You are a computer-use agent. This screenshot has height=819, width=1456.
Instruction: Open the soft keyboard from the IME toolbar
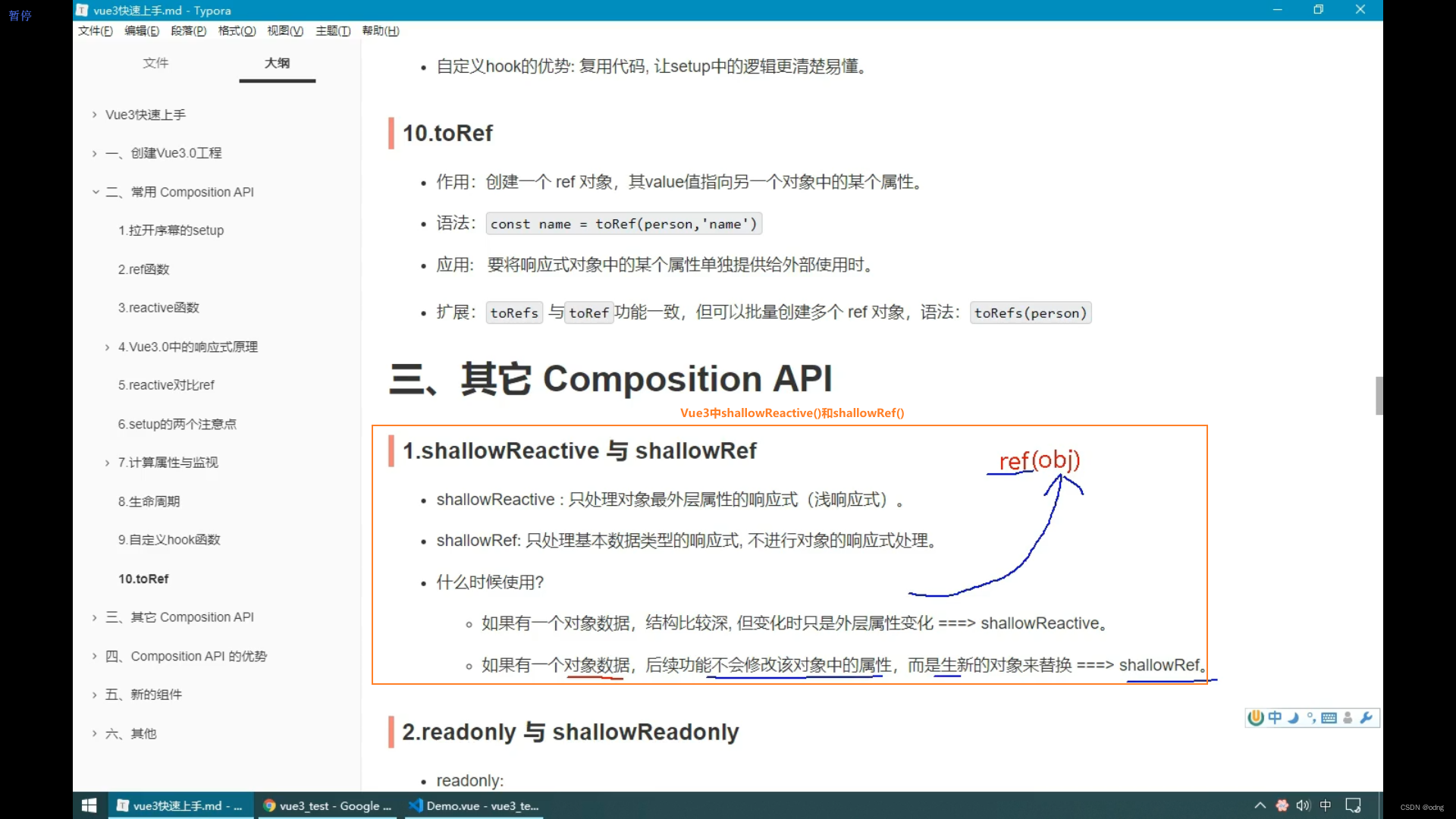pos(1329,718)
